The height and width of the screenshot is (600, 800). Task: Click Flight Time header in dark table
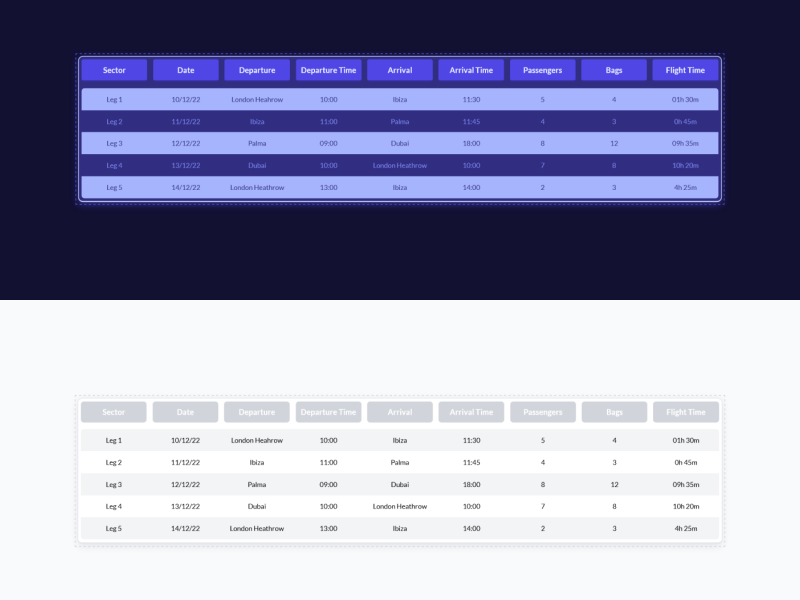click(684, 70)
